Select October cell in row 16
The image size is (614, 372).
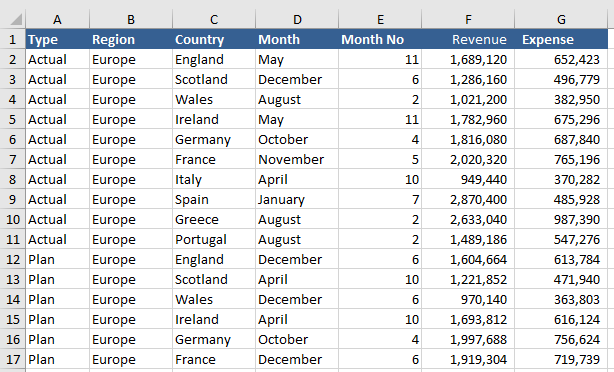297,339
